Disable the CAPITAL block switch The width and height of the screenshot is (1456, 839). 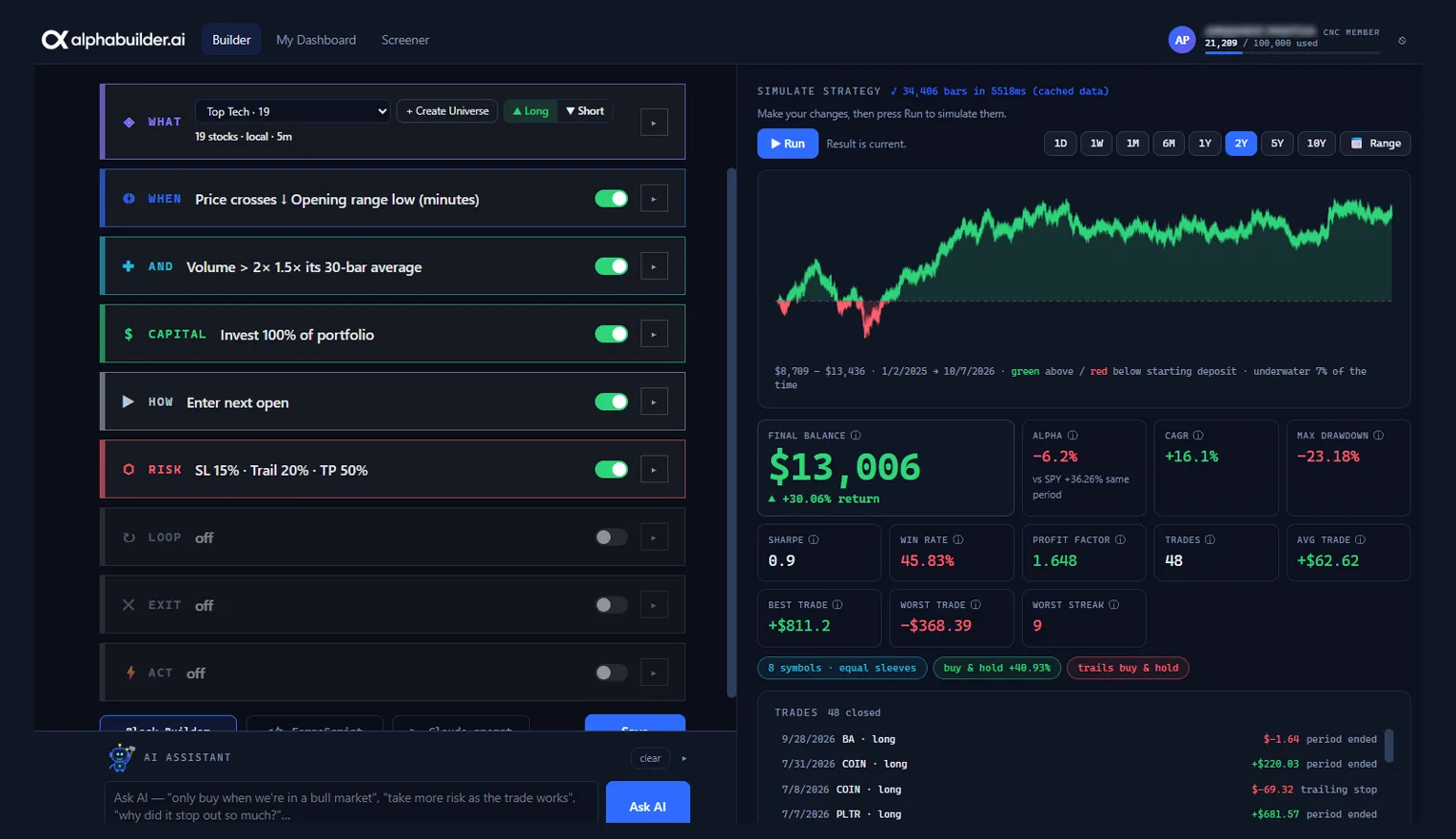pos(611,334)
